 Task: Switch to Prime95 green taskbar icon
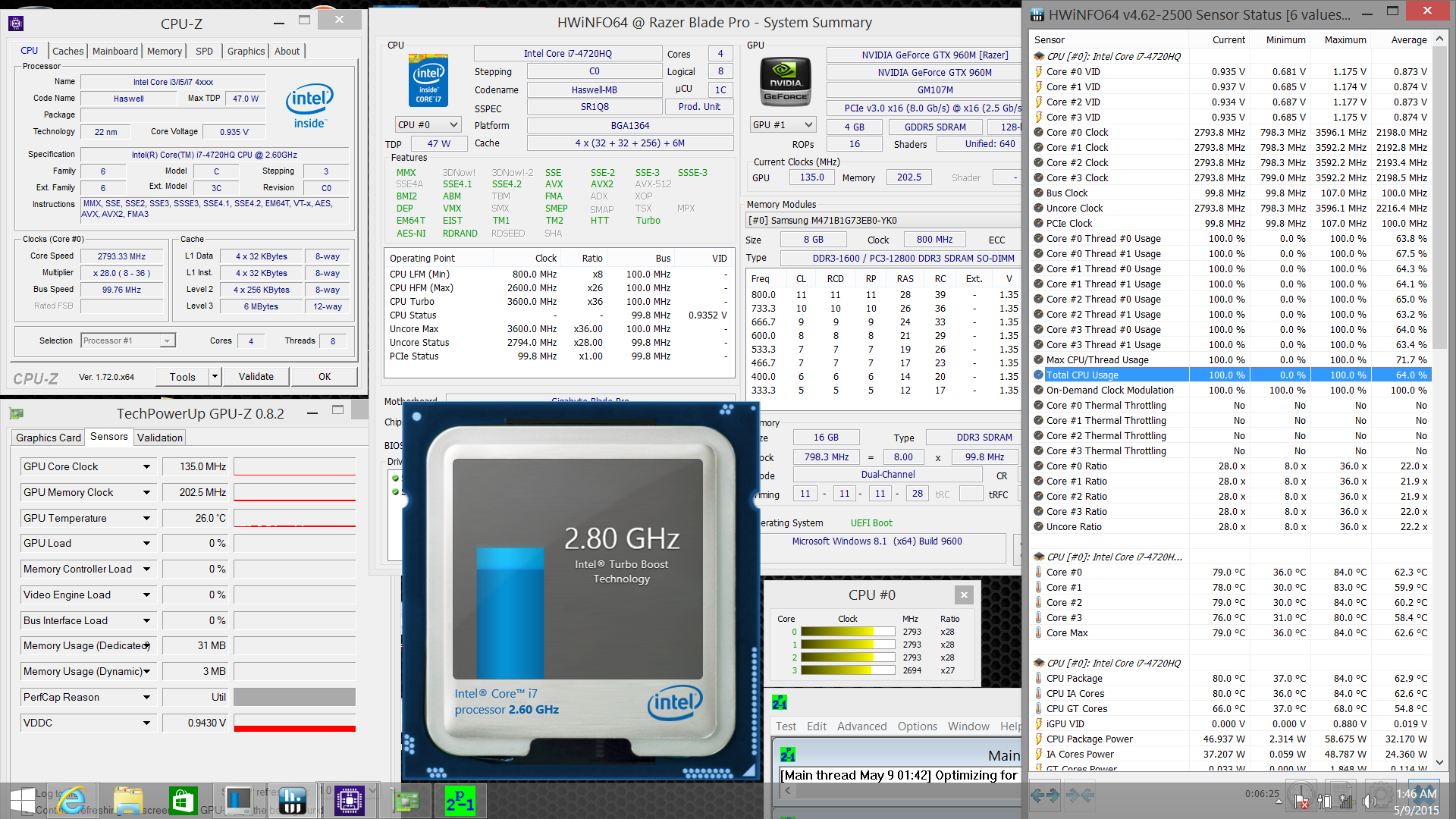[460, 801]
